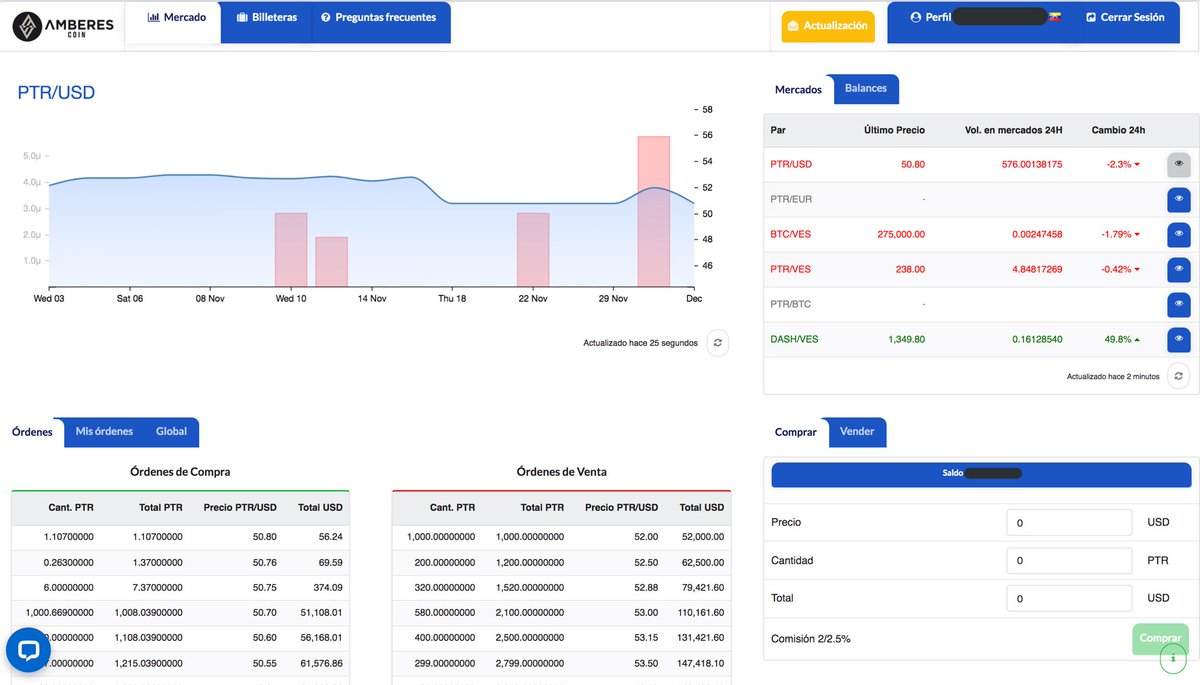
Task: Select buy order with total 51,108.01
Action: click(180, 612)
